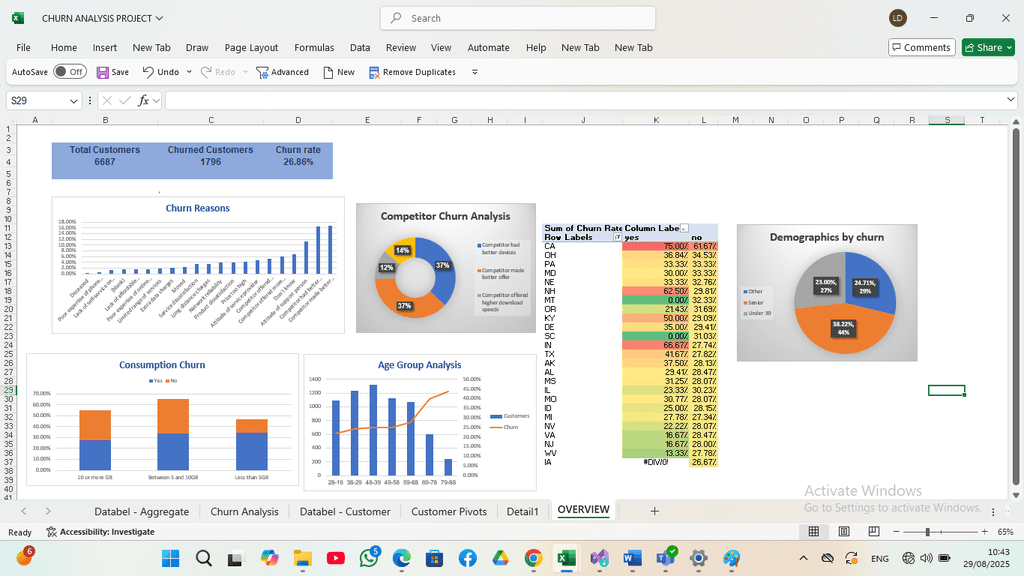
Task: Click the Remove Duplicates icon
Action: [x=375, y=72]
